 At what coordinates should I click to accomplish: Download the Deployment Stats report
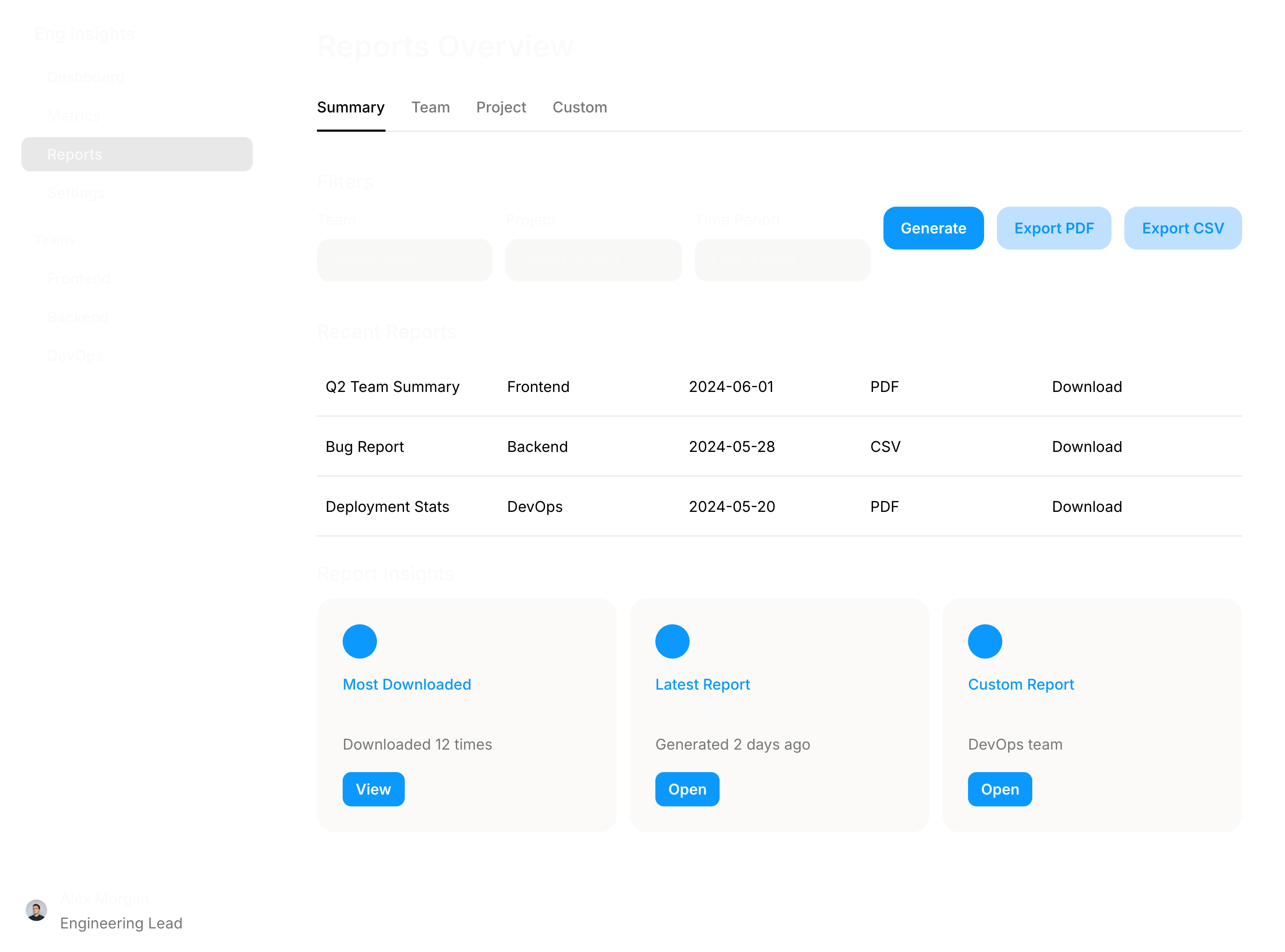[1086, 507]
